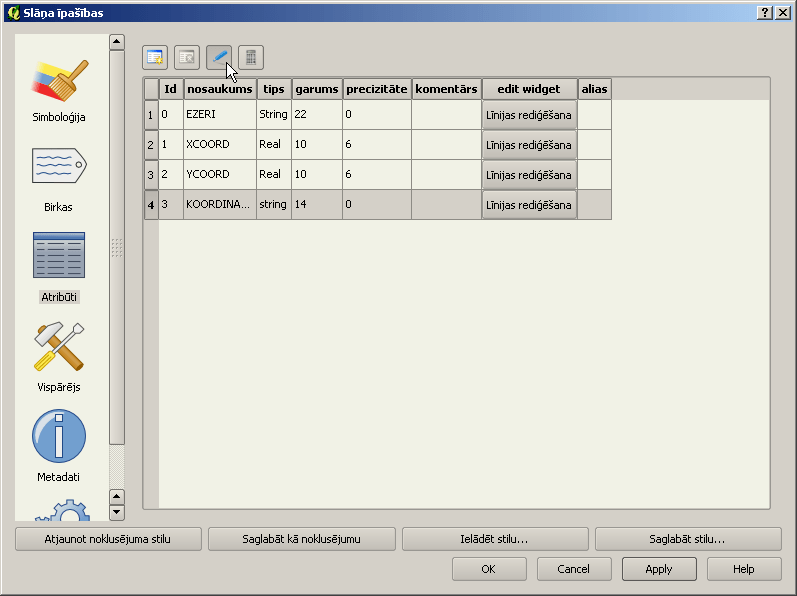Screen dimensions: 797x596
Task: Click the alias column header
Action: point(595,89)
